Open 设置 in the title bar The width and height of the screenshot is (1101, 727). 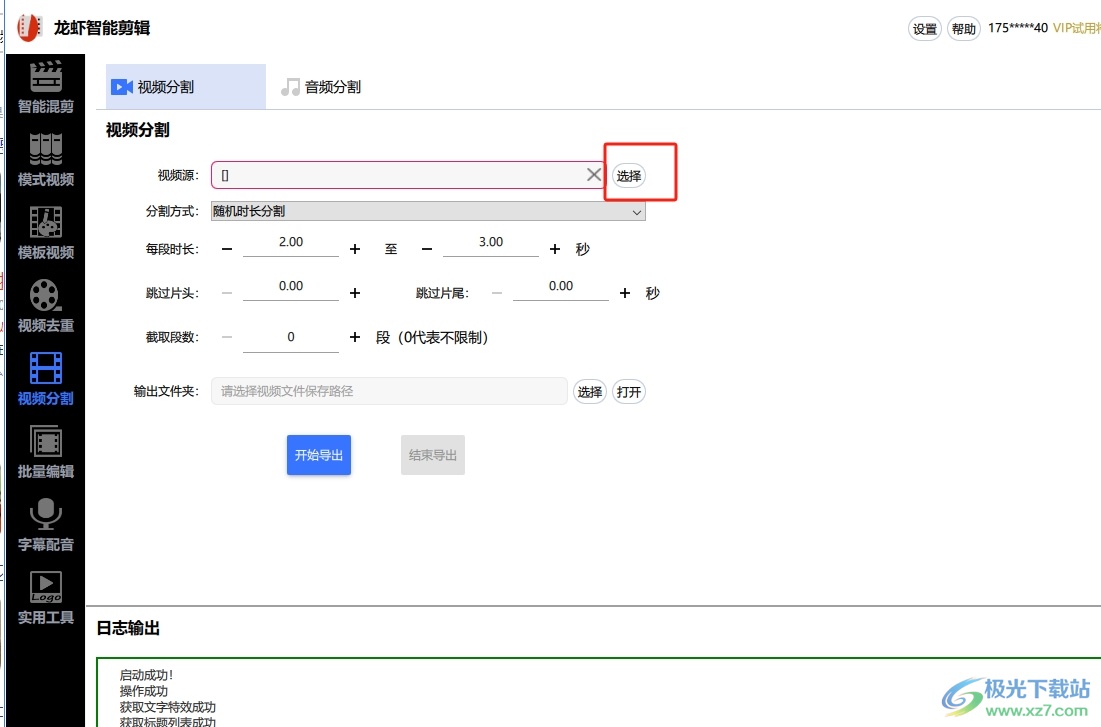point(925,29)
